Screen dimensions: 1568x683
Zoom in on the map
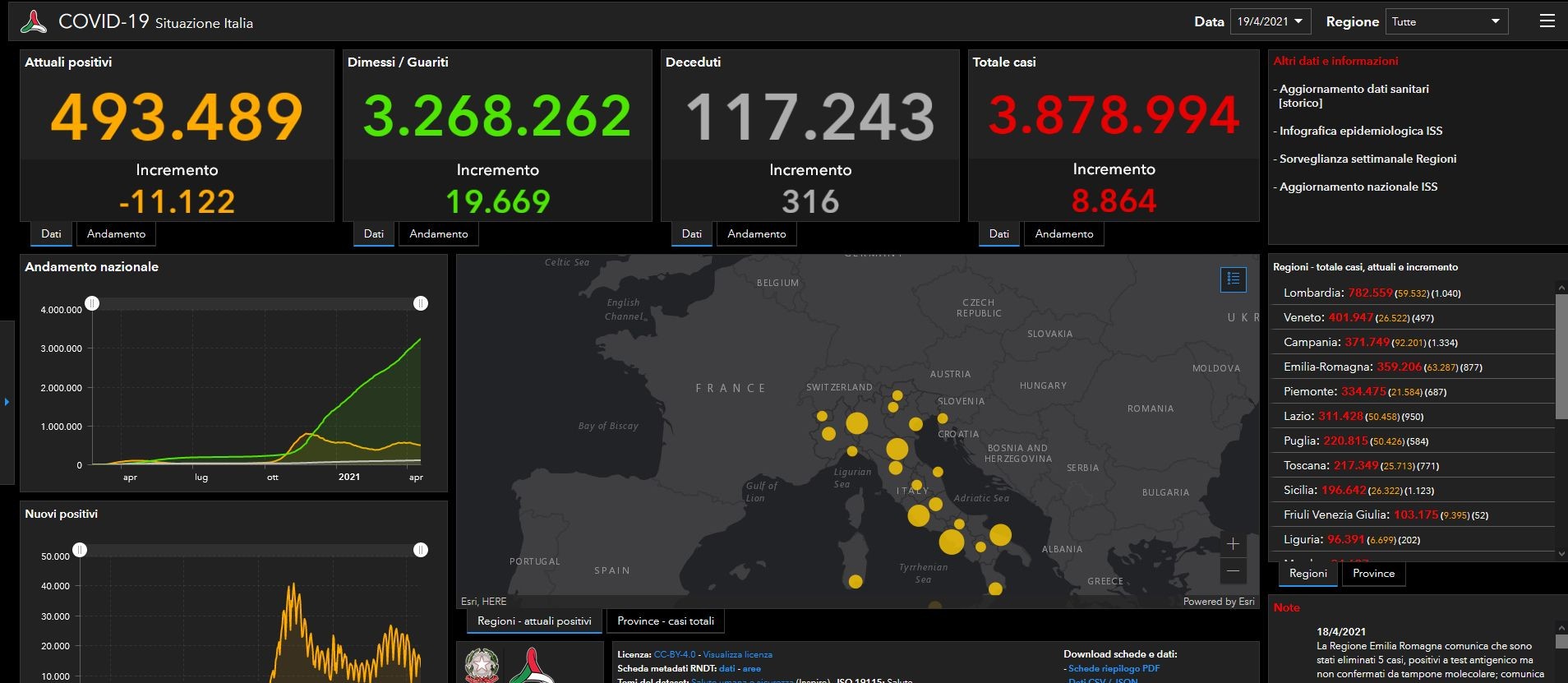[x=1233, y=544]
